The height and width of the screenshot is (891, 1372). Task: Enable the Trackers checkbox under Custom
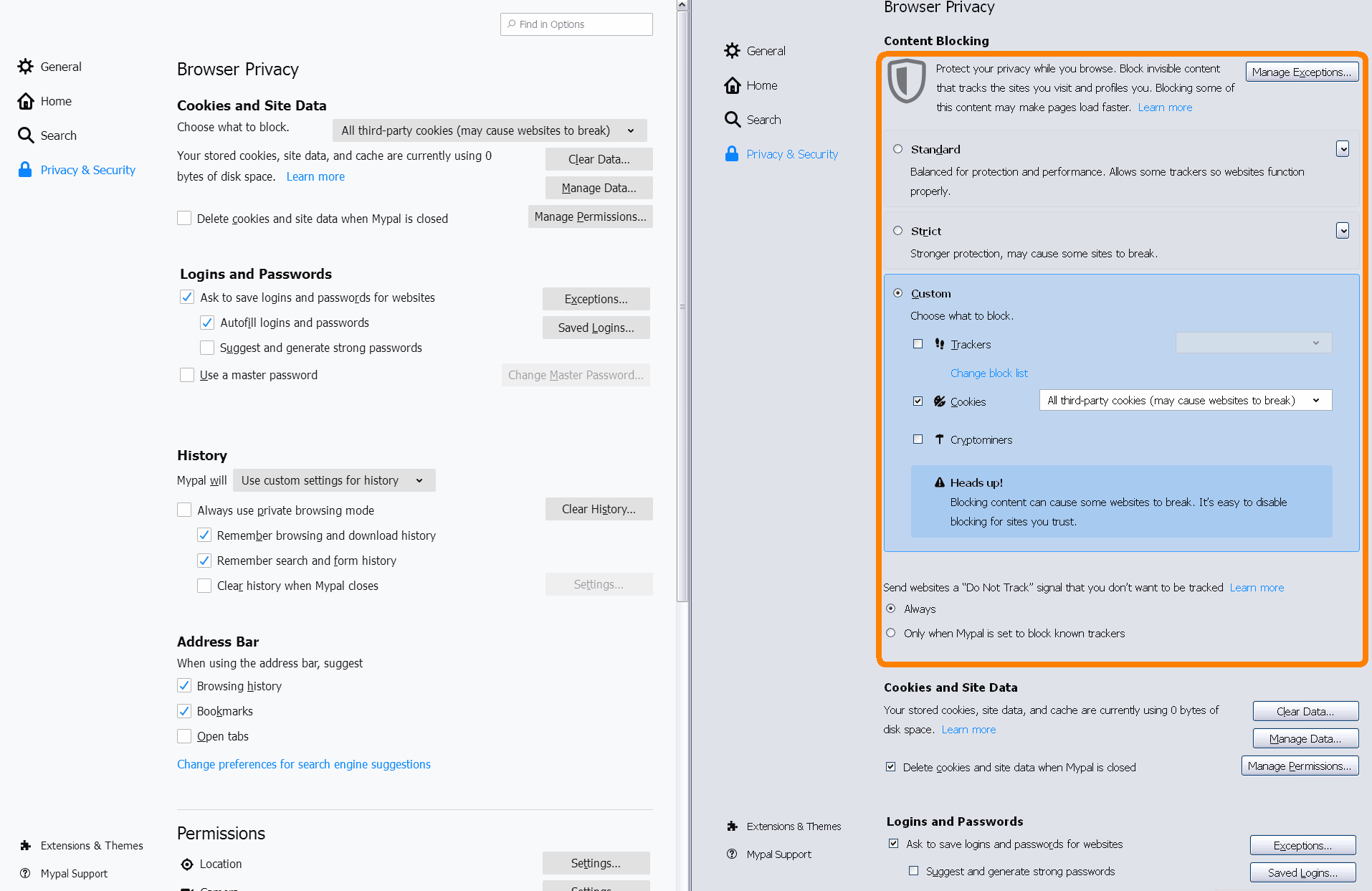coord(918,344)
